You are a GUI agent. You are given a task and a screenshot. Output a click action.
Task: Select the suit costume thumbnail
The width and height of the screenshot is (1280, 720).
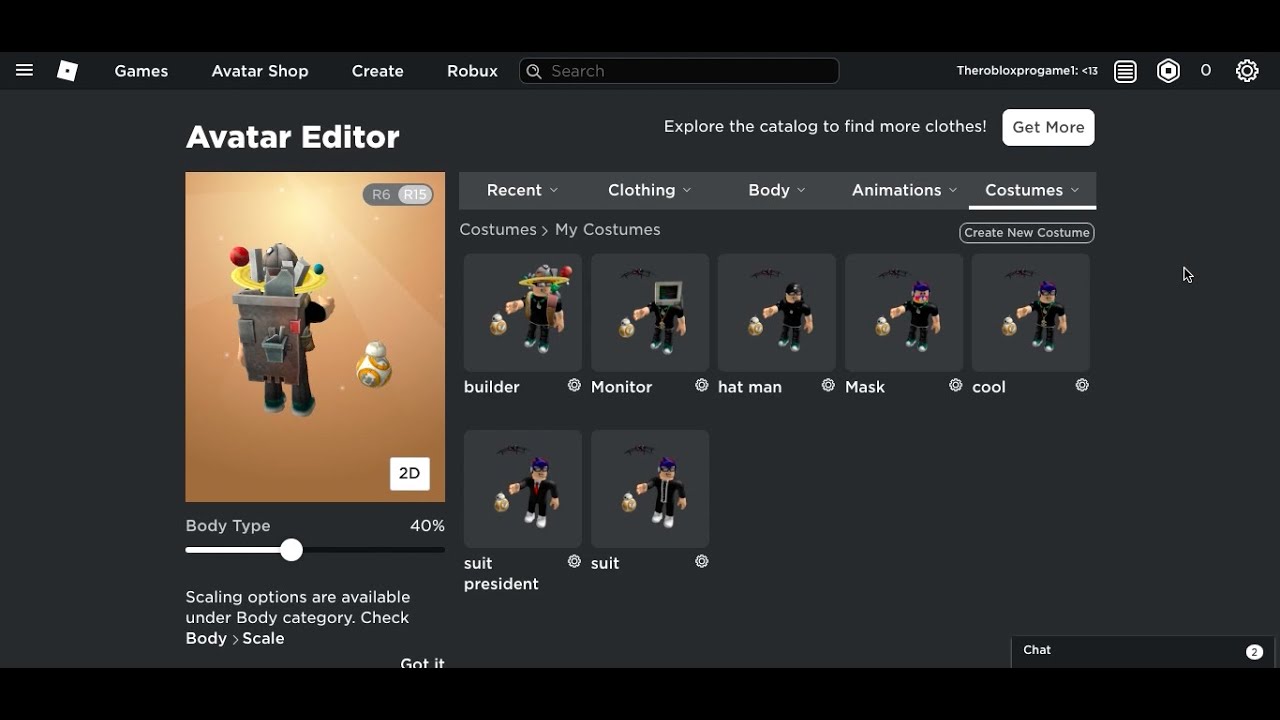(x=650, y=489)
